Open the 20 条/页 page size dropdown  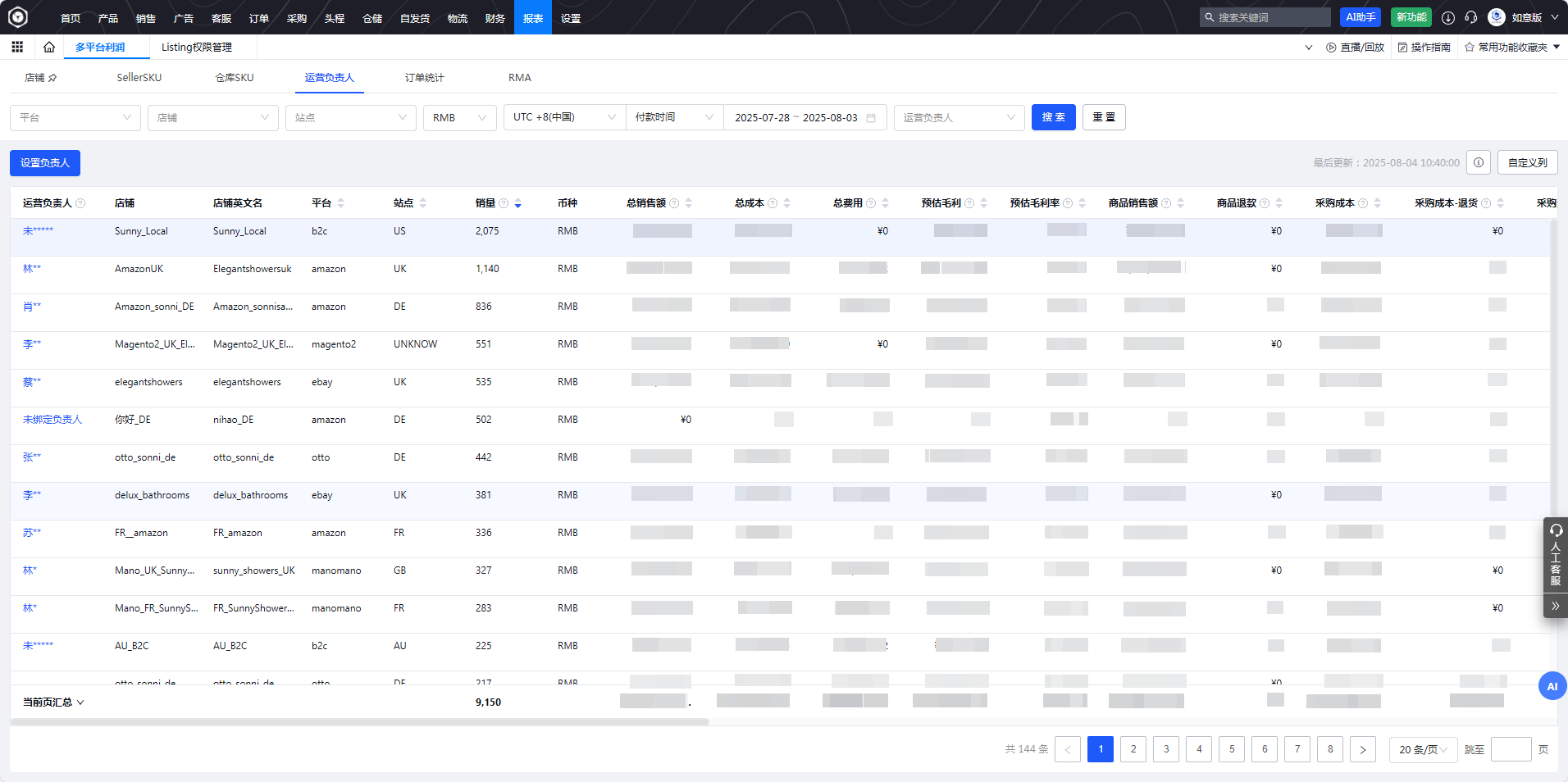1424,749
